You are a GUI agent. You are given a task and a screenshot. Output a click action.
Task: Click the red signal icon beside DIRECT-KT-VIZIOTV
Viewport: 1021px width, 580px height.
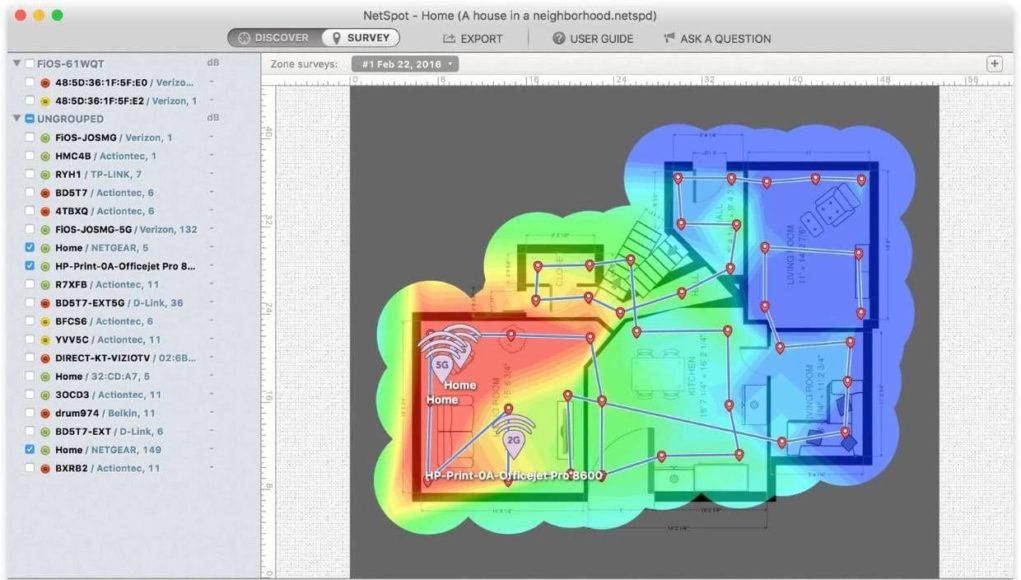(x=45, y=358)
